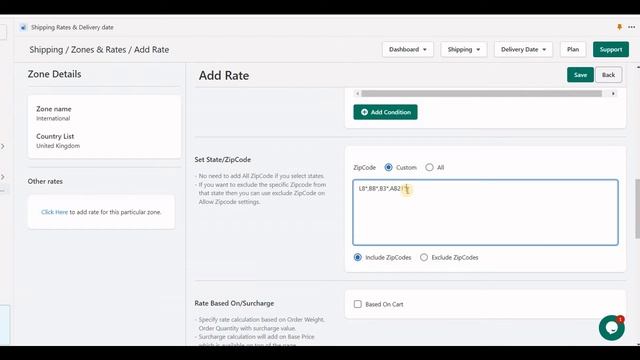Screen dimensions: 640x360
Task: Open the Shipping dropdown menu
Action: click(464, 49)
